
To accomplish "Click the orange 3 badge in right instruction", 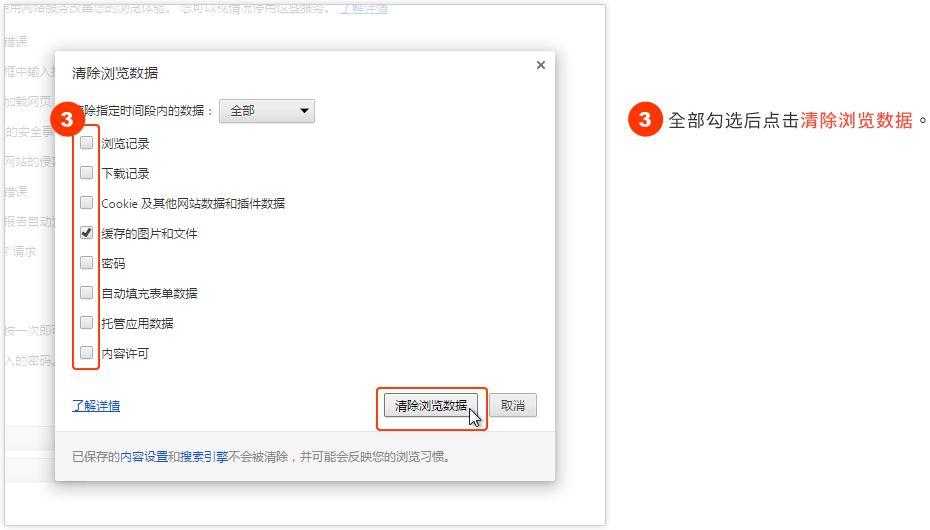I will tap(645, 120).
